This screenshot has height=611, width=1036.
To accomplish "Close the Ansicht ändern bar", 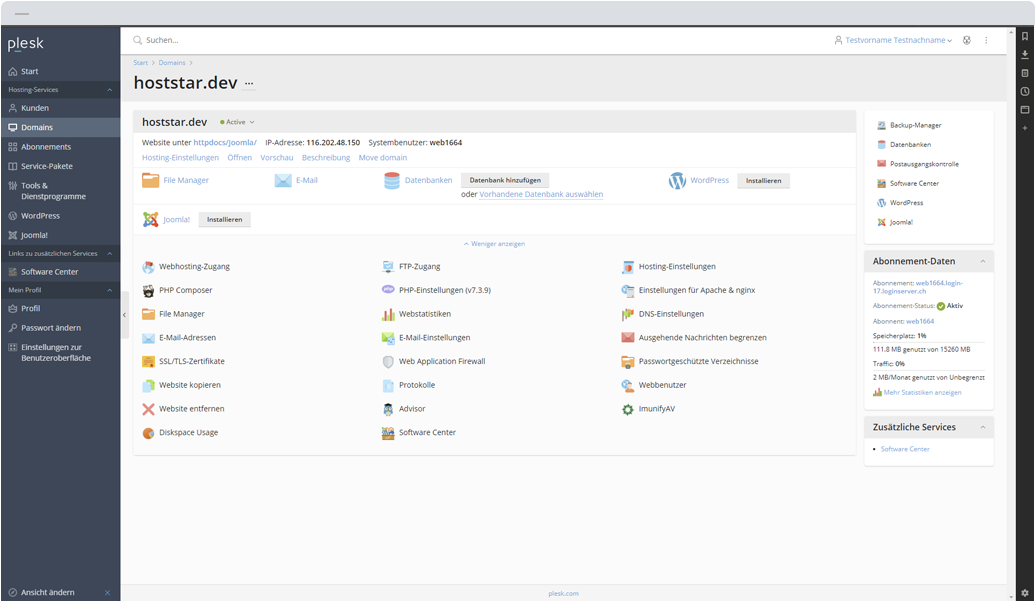I will pyautogui.click(x=107, y=593).
